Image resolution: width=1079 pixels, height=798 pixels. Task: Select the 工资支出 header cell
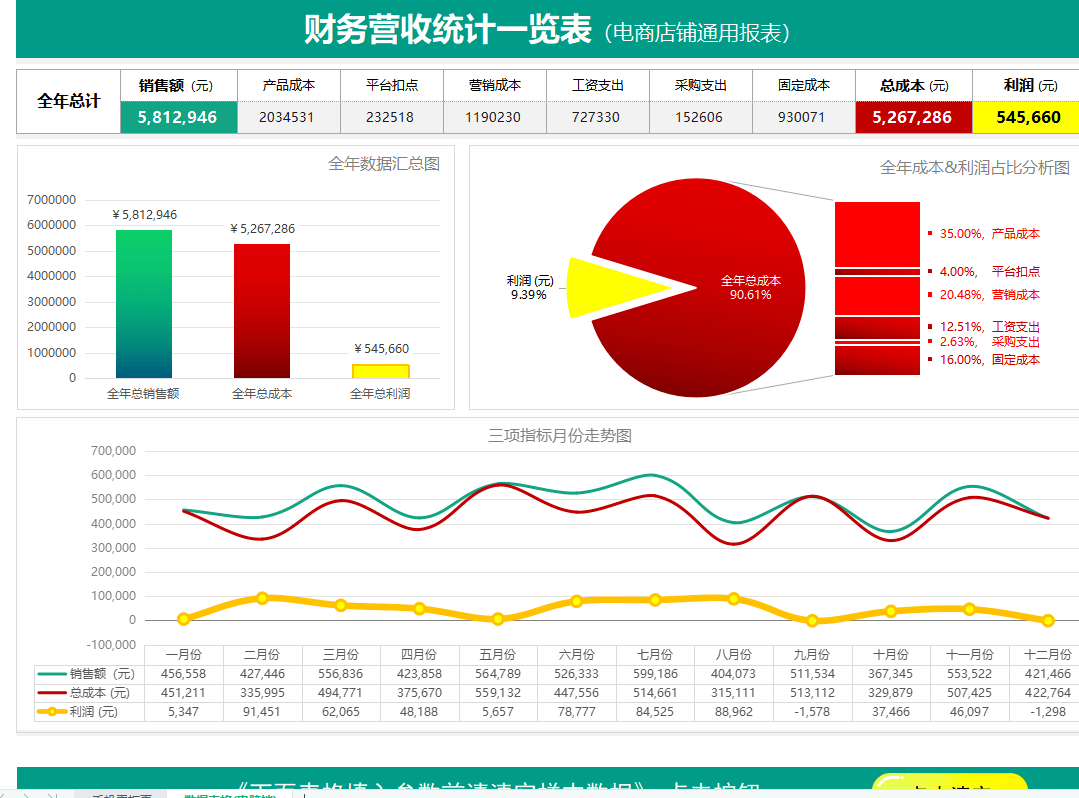pyautogui.click(x=597, y=85)
